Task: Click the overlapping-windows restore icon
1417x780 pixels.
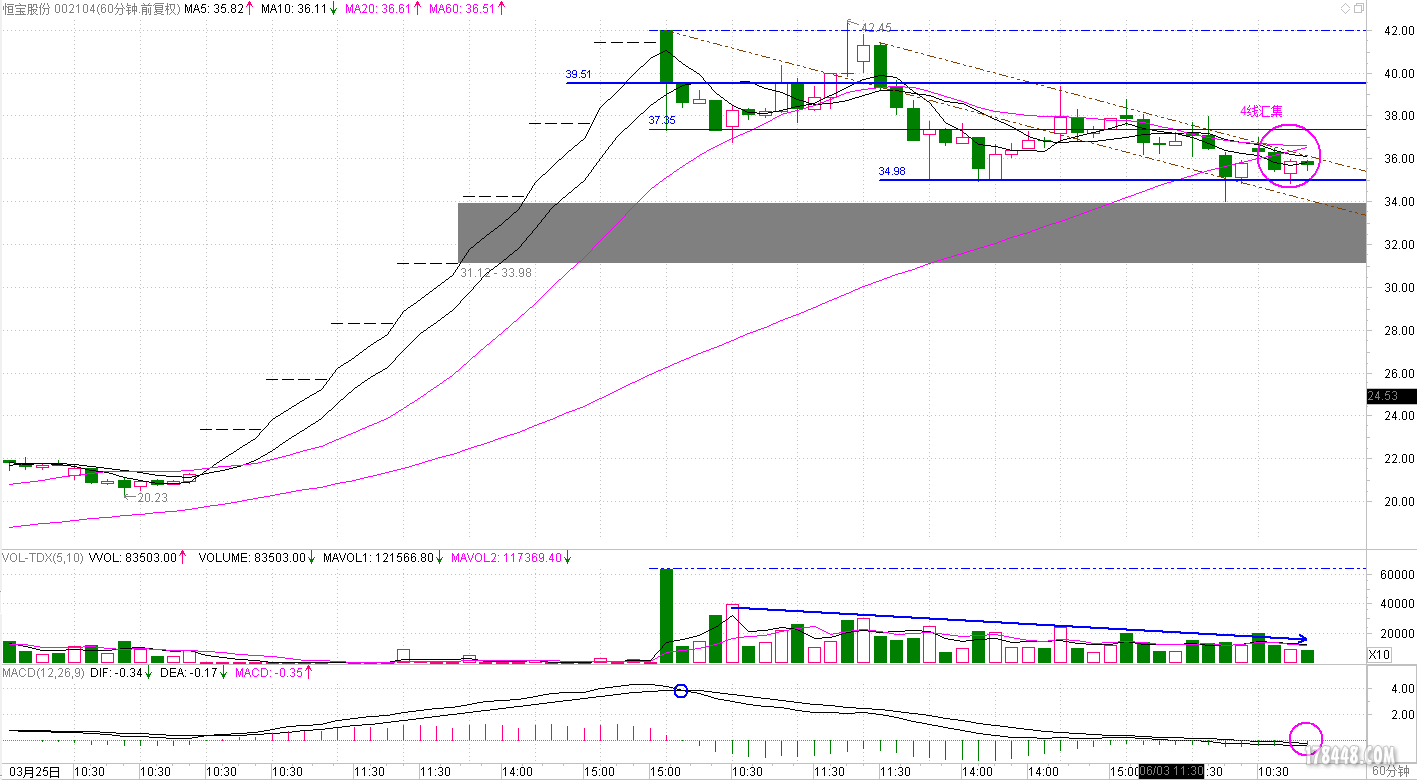Action: (x=1359, y=8)
